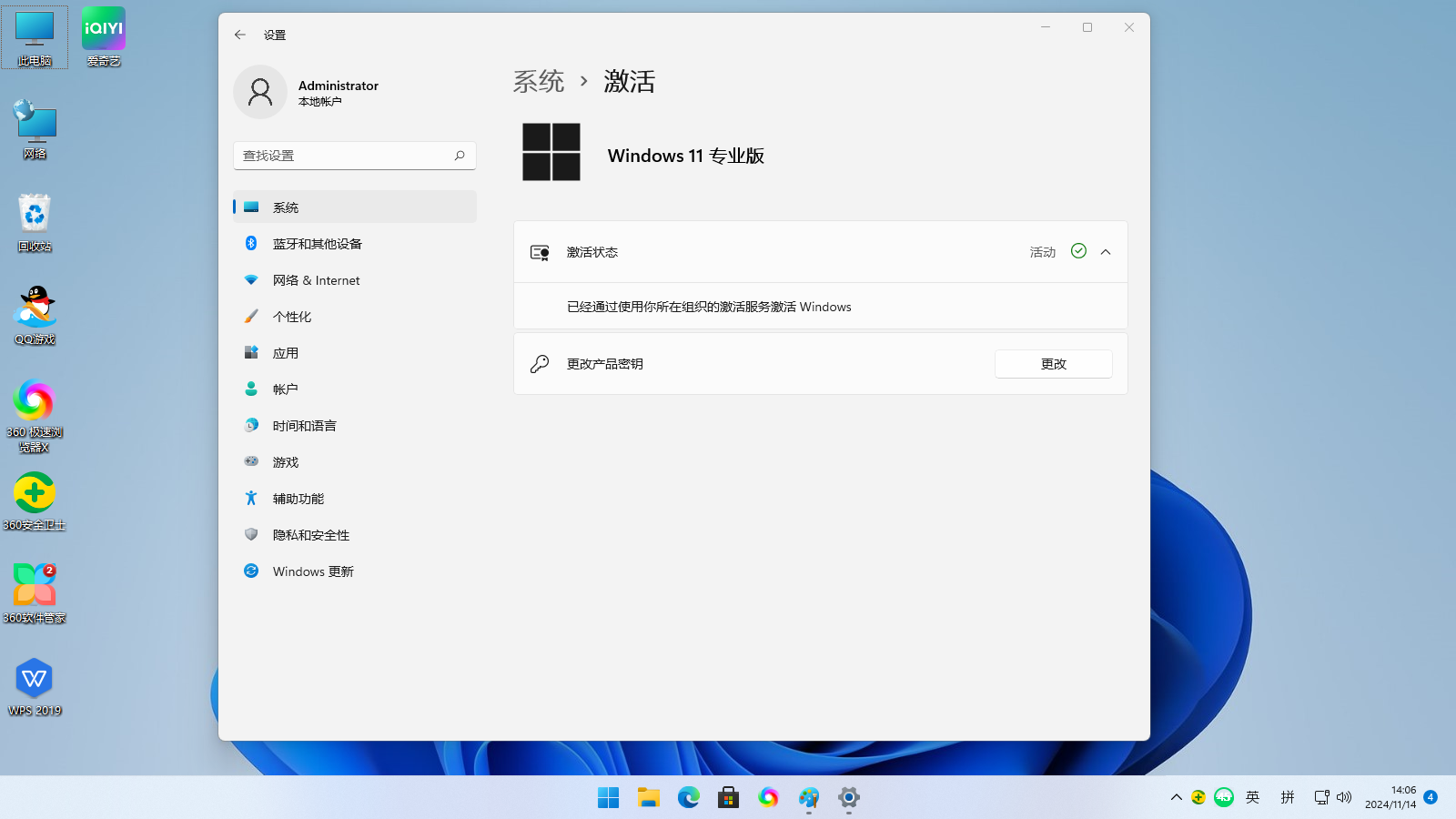Open 蓝牙和其他设备 settings page
1456x819 pixels.
[x=355, y=243]
